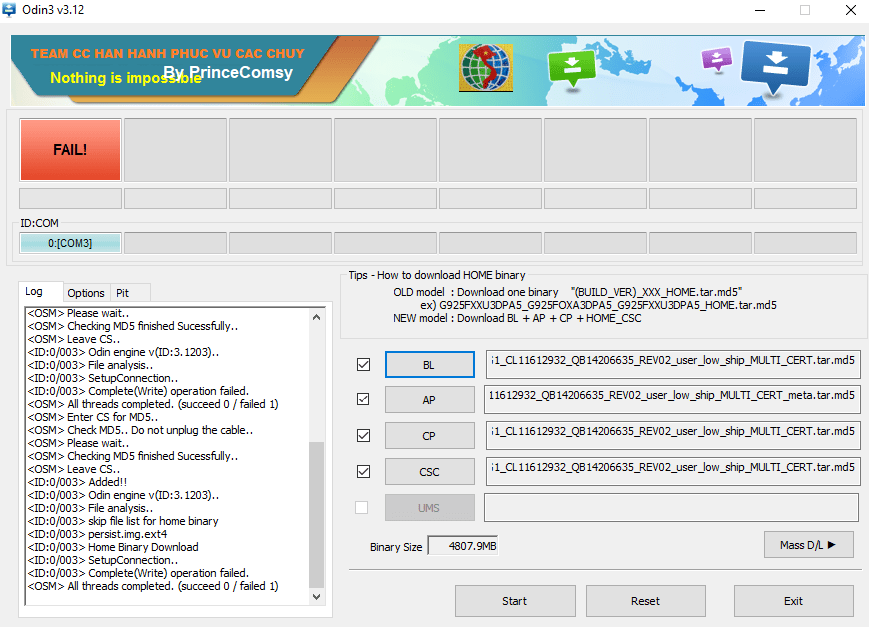Click the Binary Size value 4807.9MB
This screenshot has width=869, height=627.
463,546
